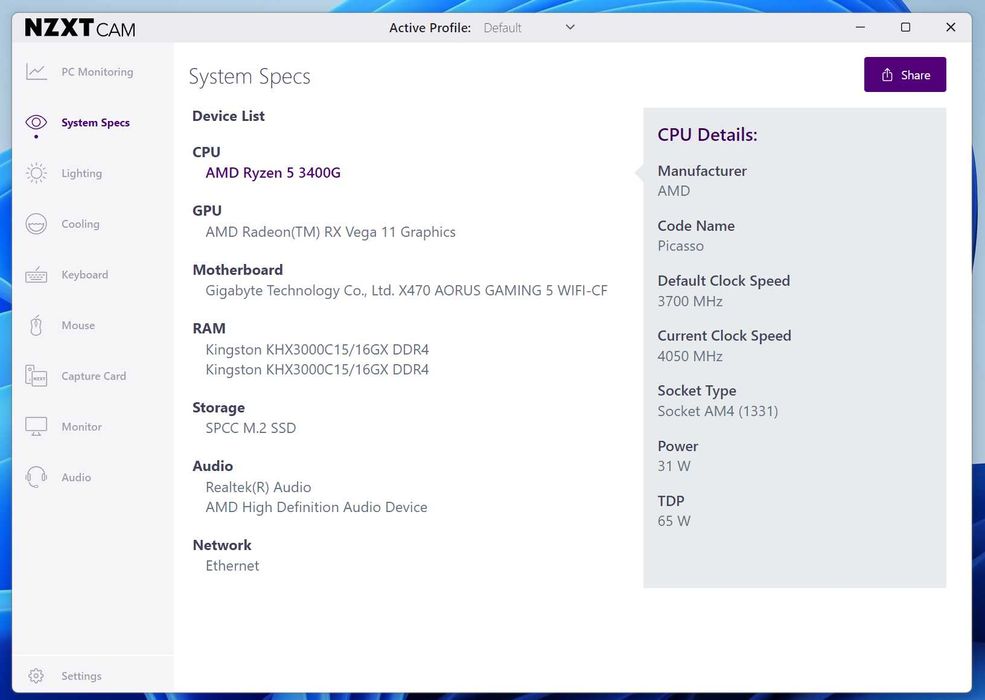Open the Cooling liquid icon
The height and width of the screenshot is (700, 985).
(36, 224)
